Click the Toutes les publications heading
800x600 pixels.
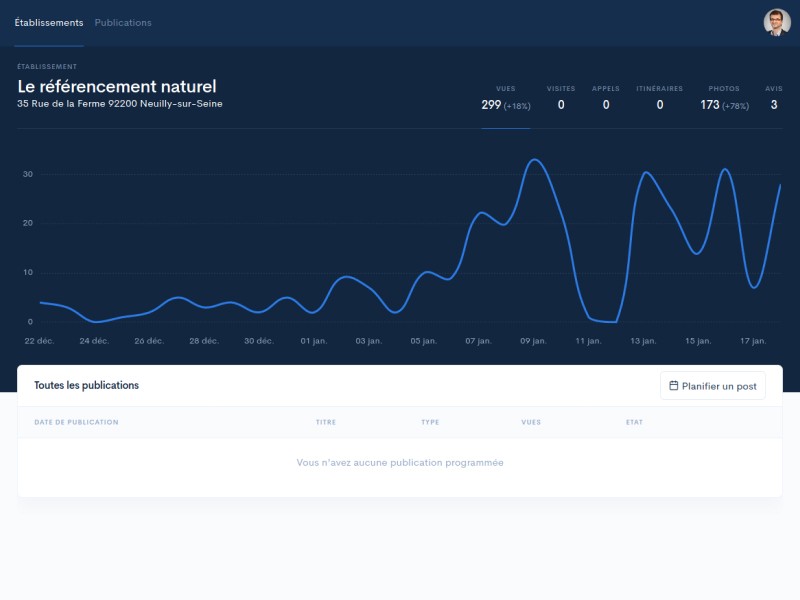coord(86,385)
